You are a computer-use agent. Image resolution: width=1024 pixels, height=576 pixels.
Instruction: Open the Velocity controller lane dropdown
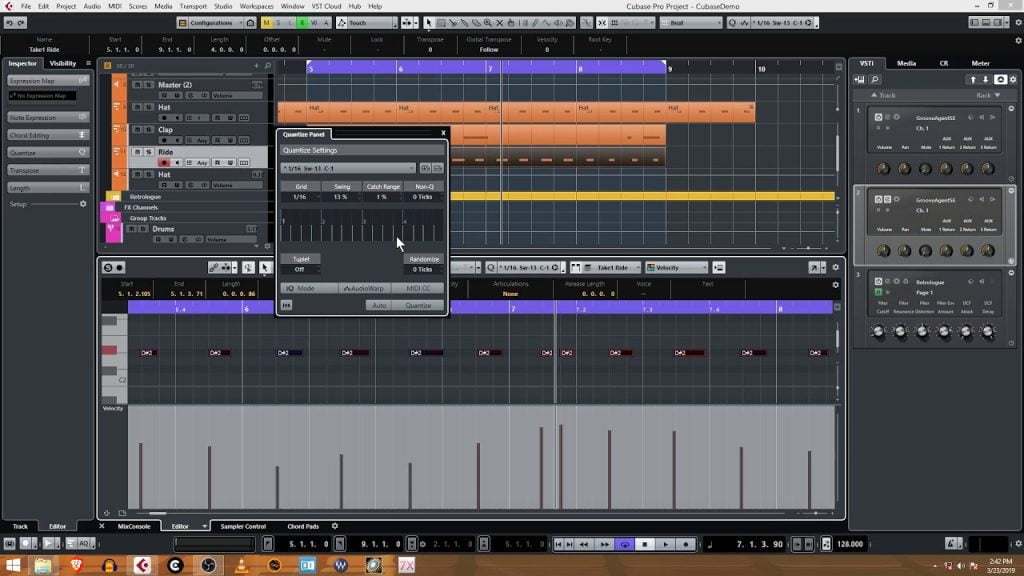(677, 267)
